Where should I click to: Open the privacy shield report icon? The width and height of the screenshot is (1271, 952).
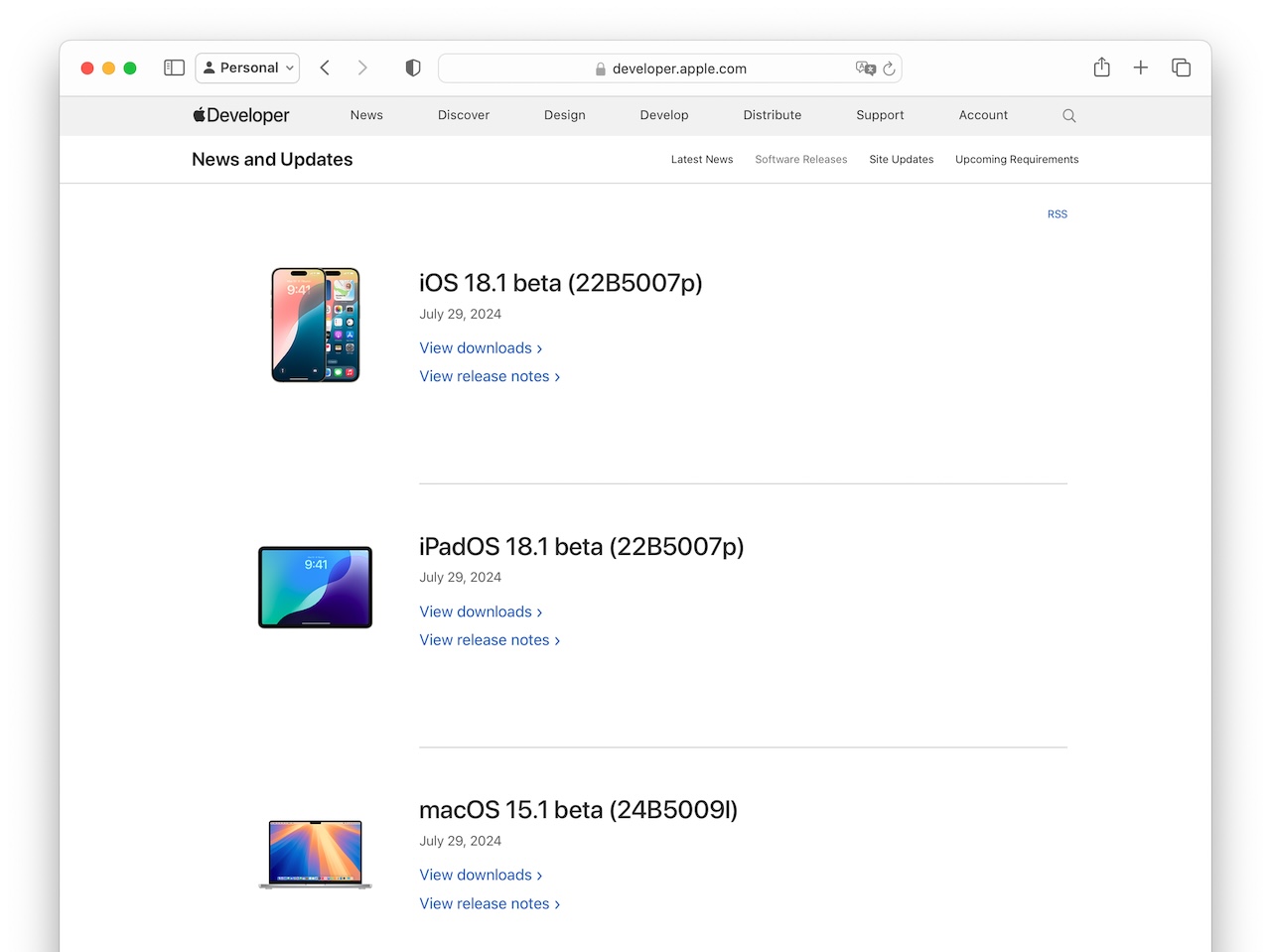[413, 68]
